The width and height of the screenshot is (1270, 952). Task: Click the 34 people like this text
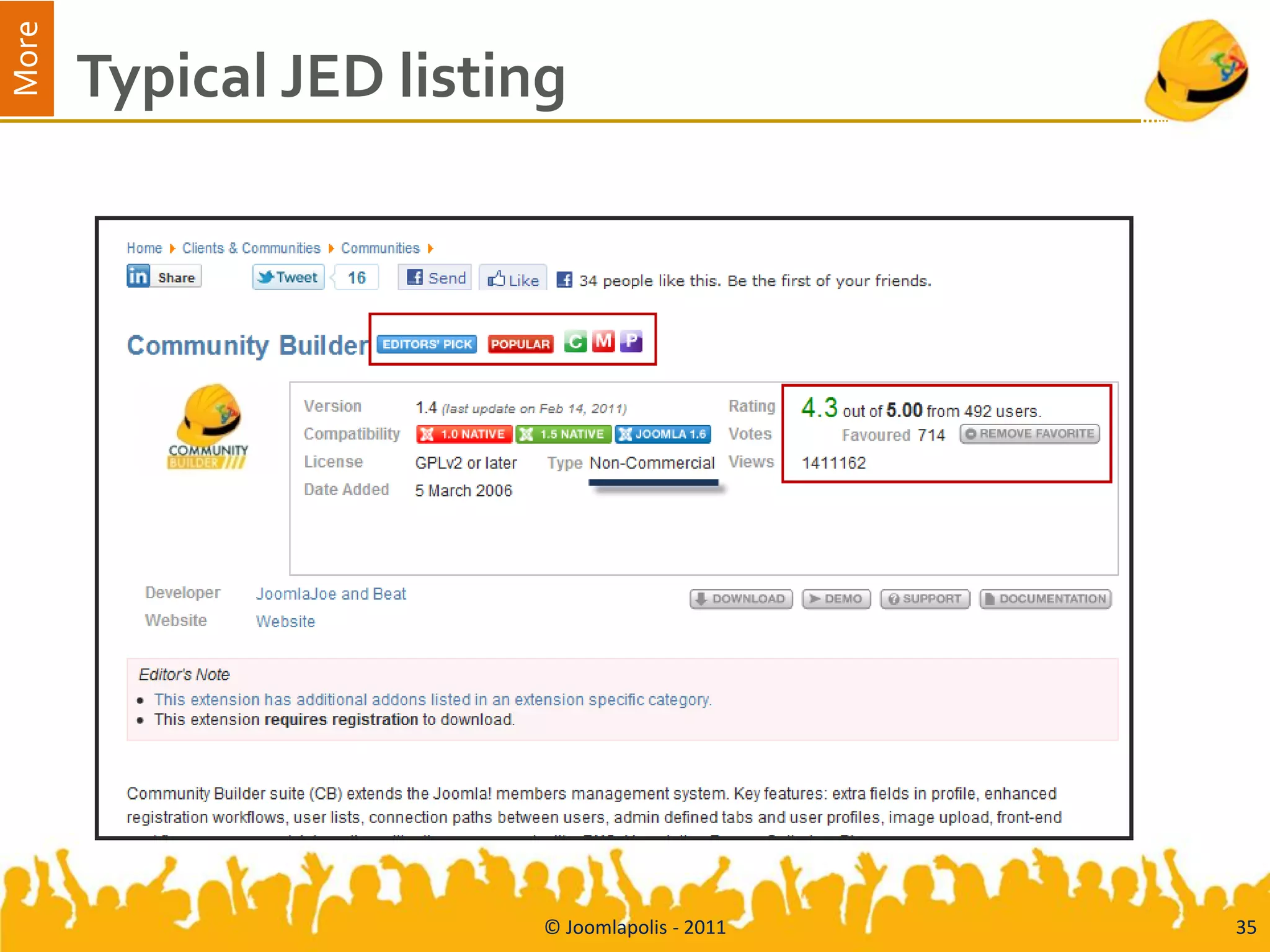click(x=755, y=281)
